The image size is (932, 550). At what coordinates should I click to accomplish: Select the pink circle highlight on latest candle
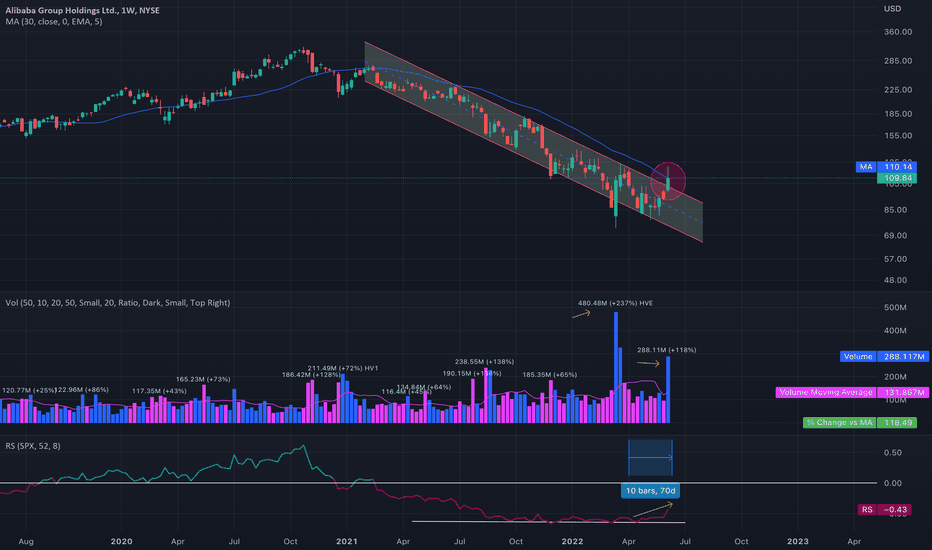click(x=668, y=180)
